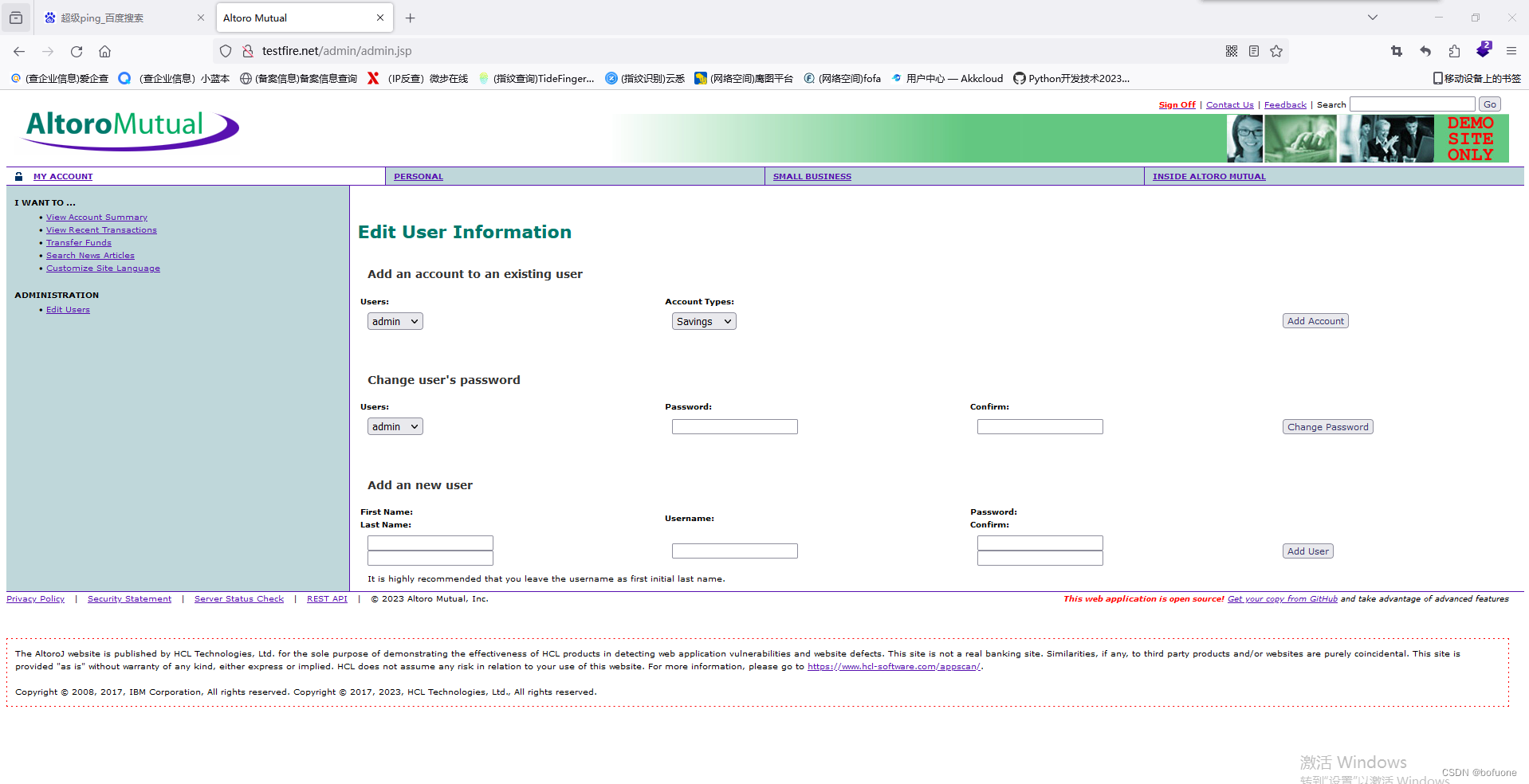This screenshot has width=1529, height=784.
Task: Reload the page with the refresh icon
Action: pyautogui.click(x=77, y=51)
